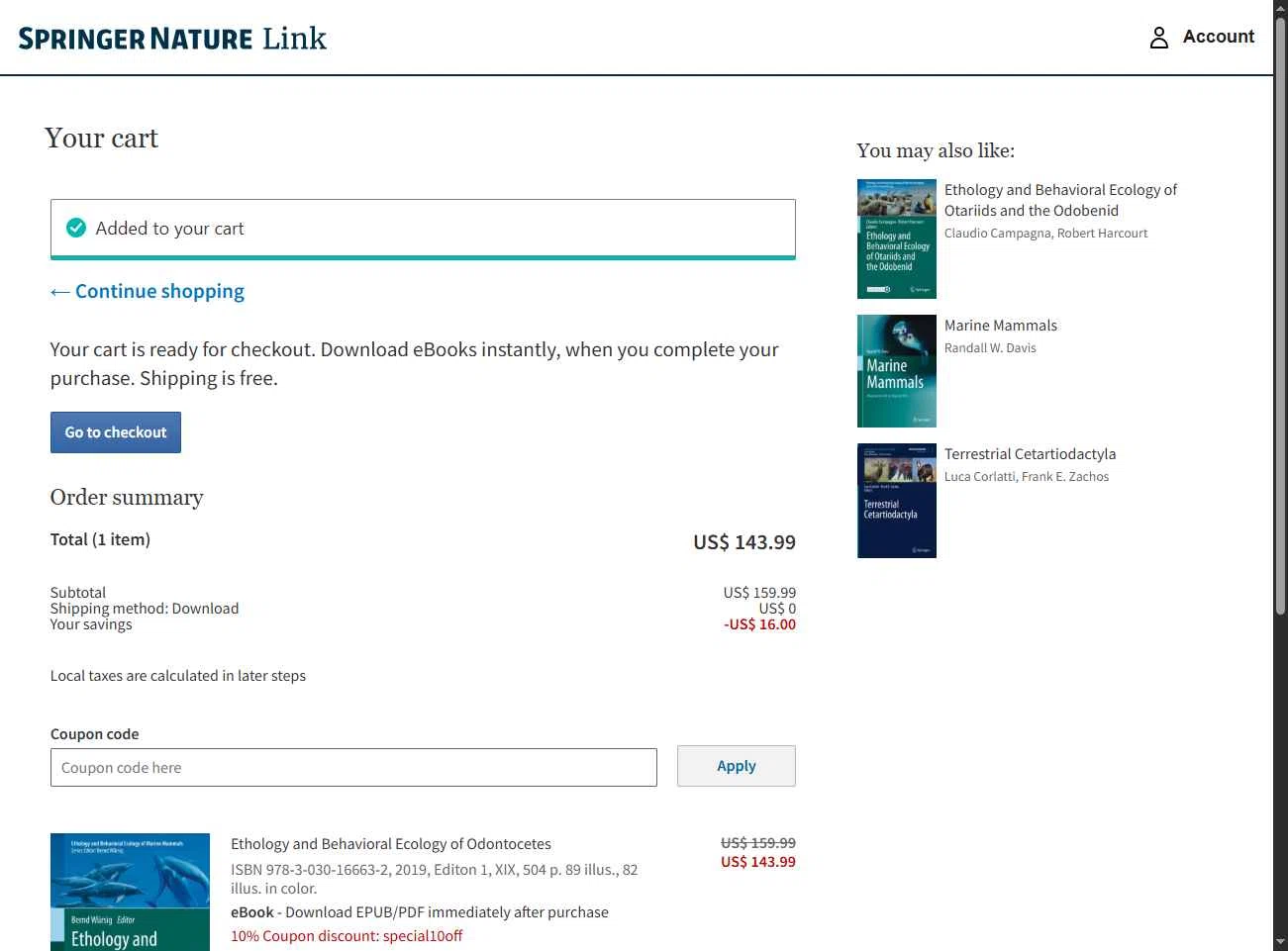Select Local taxes are calculated in later steps
Image resolution: width=1288 pixels, height=951 pixels.
[178, 676]
